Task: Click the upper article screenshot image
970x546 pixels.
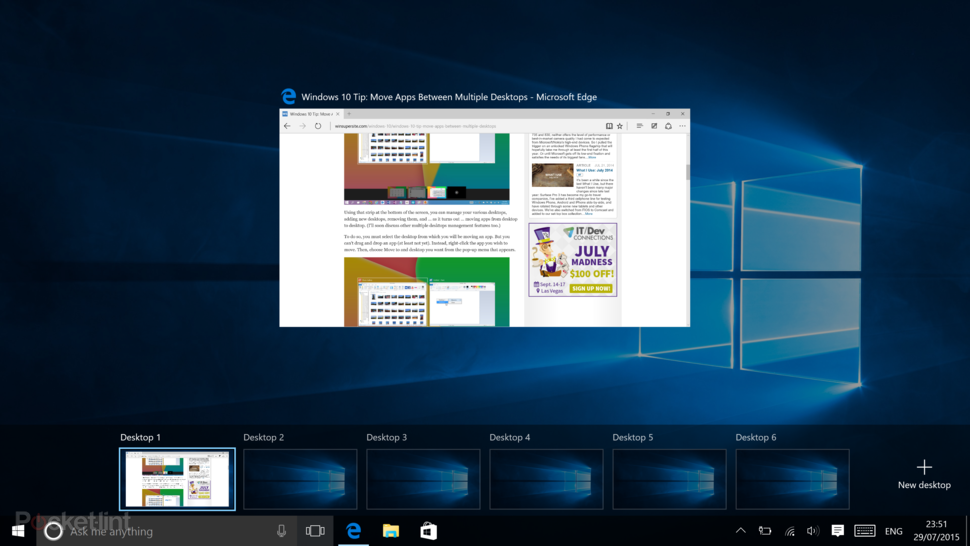Action: (427, 169)
